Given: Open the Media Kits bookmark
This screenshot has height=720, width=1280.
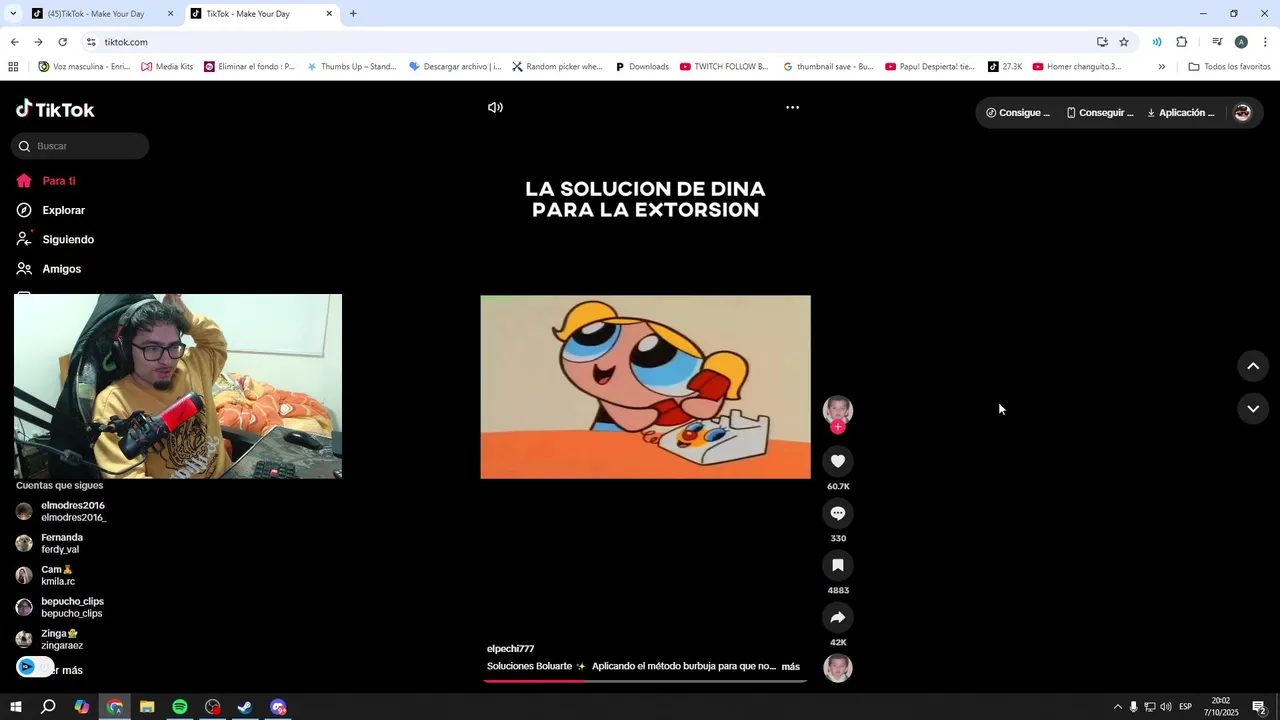Looking at the screenshot, I should pos(167,67).
